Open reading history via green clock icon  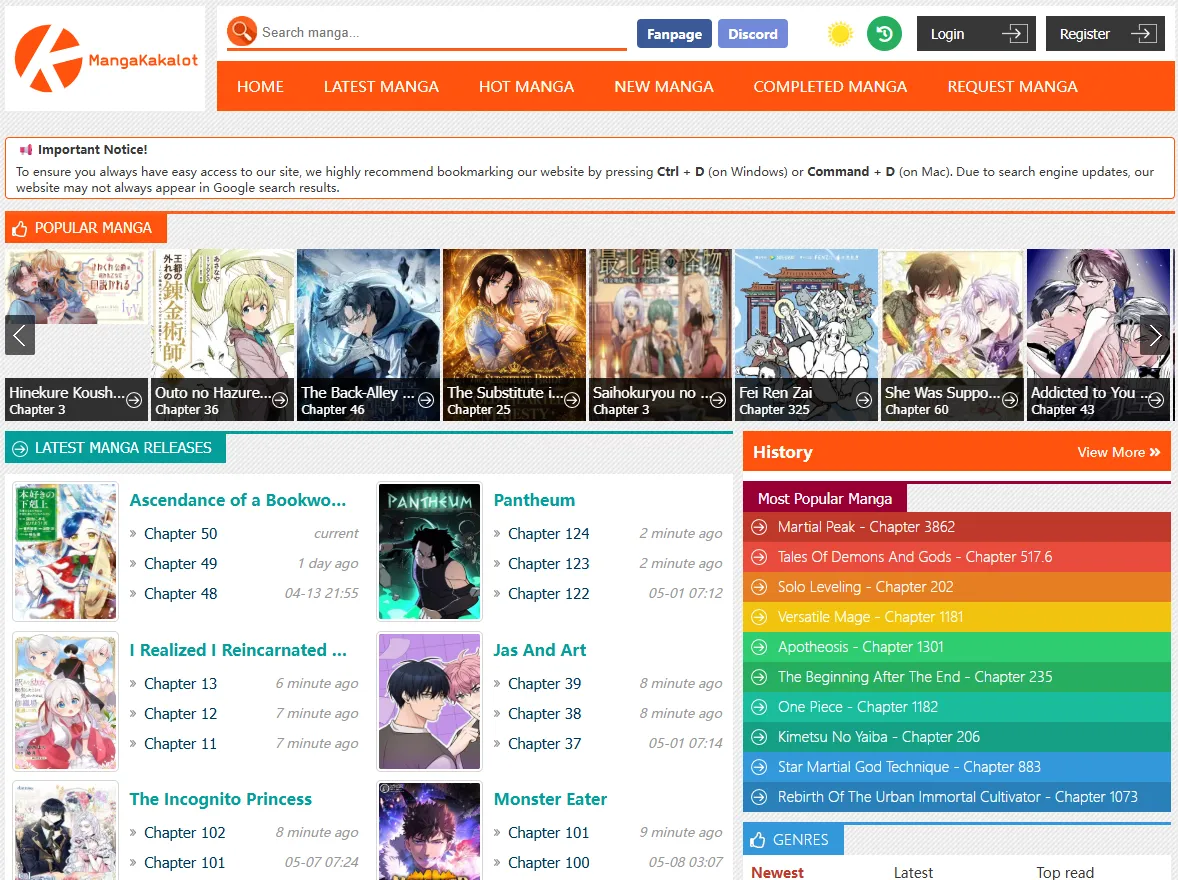[x=884, y=34]
